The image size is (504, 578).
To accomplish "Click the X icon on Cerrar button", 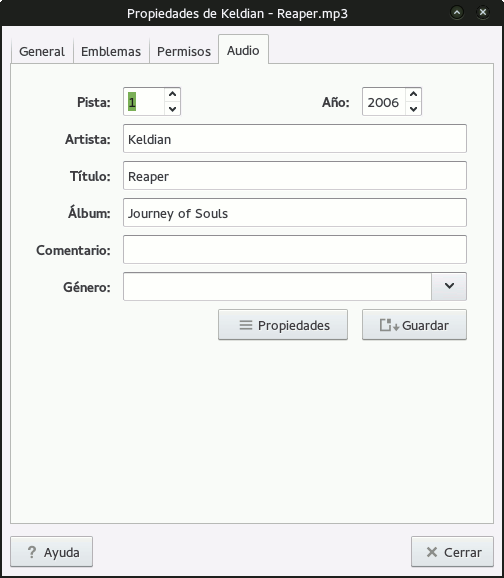I will click(431, 552).
